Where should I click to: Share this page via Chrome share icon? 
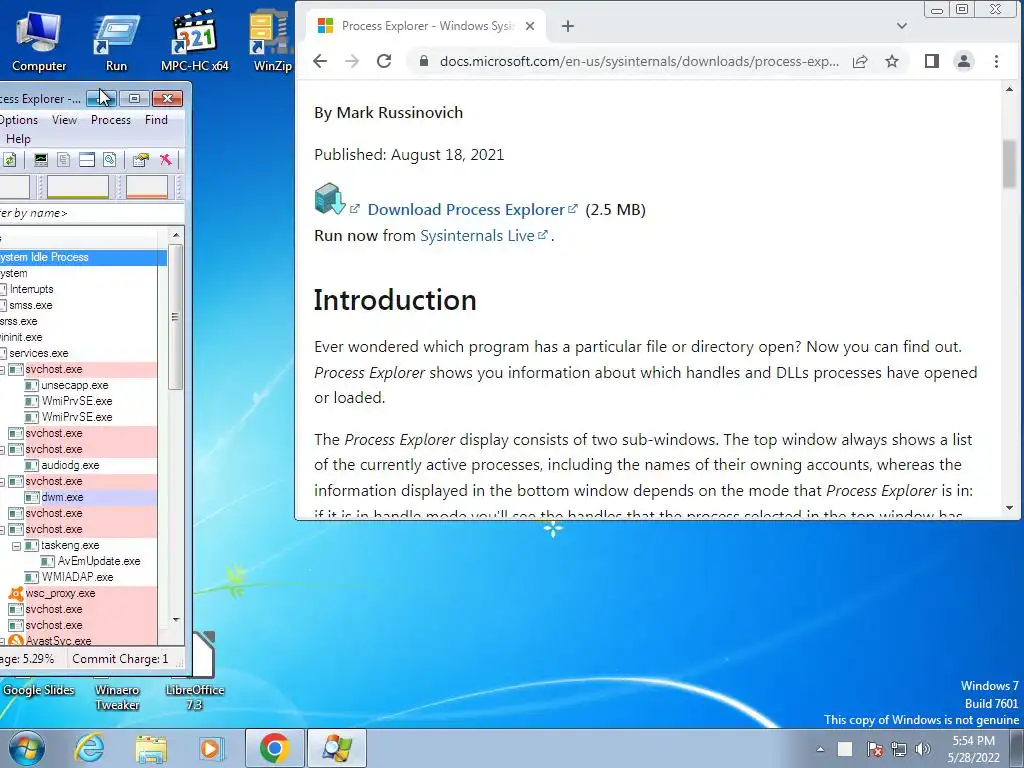860,61
